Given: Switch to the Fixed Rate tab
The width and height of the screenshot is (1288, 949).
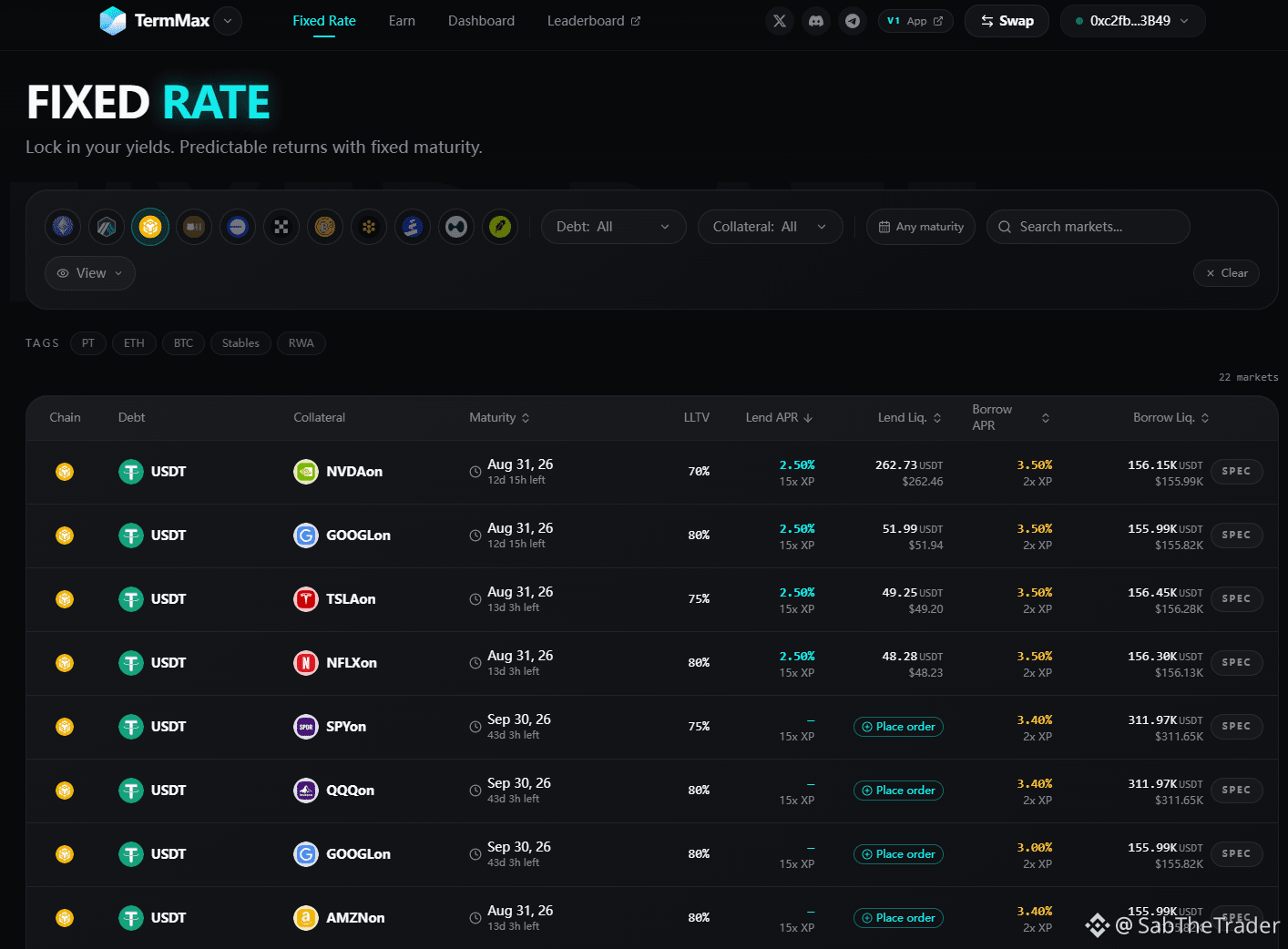Looking at the screenshot, I should coord(324,21).
